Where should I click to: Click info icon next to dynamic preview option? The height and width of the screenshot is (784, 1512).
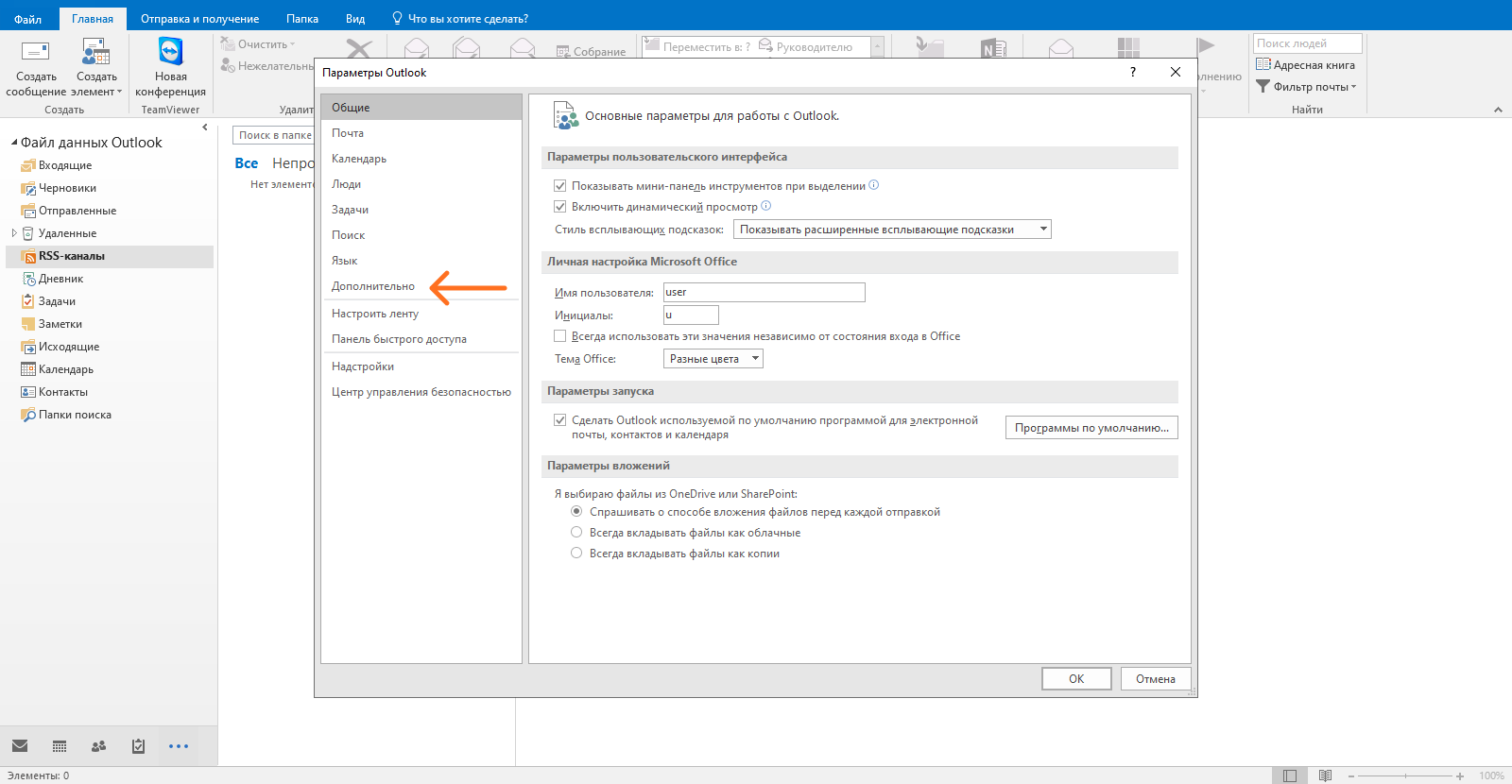point(766,206)
